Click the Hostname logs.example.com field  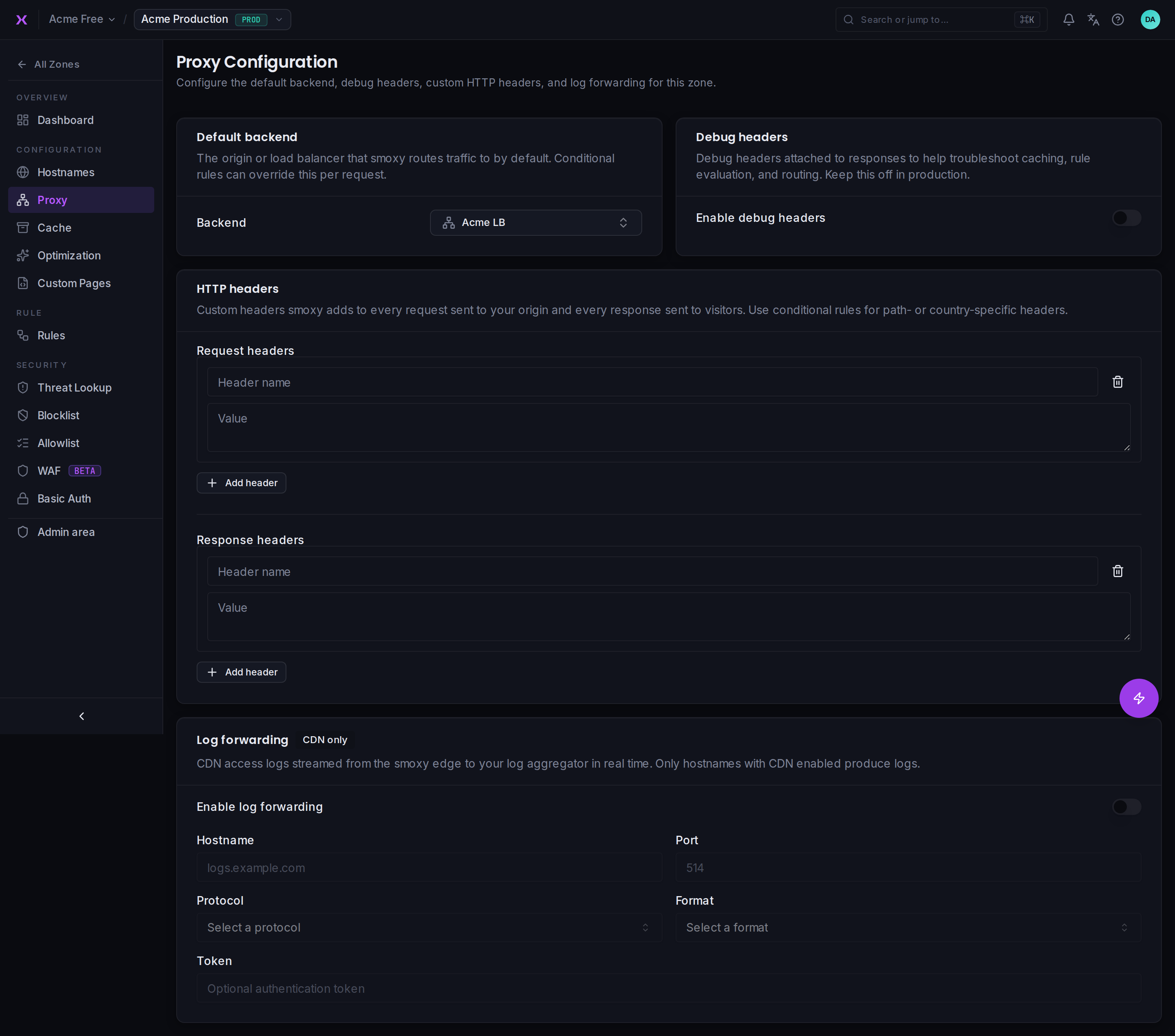click(x=429, y=868)
